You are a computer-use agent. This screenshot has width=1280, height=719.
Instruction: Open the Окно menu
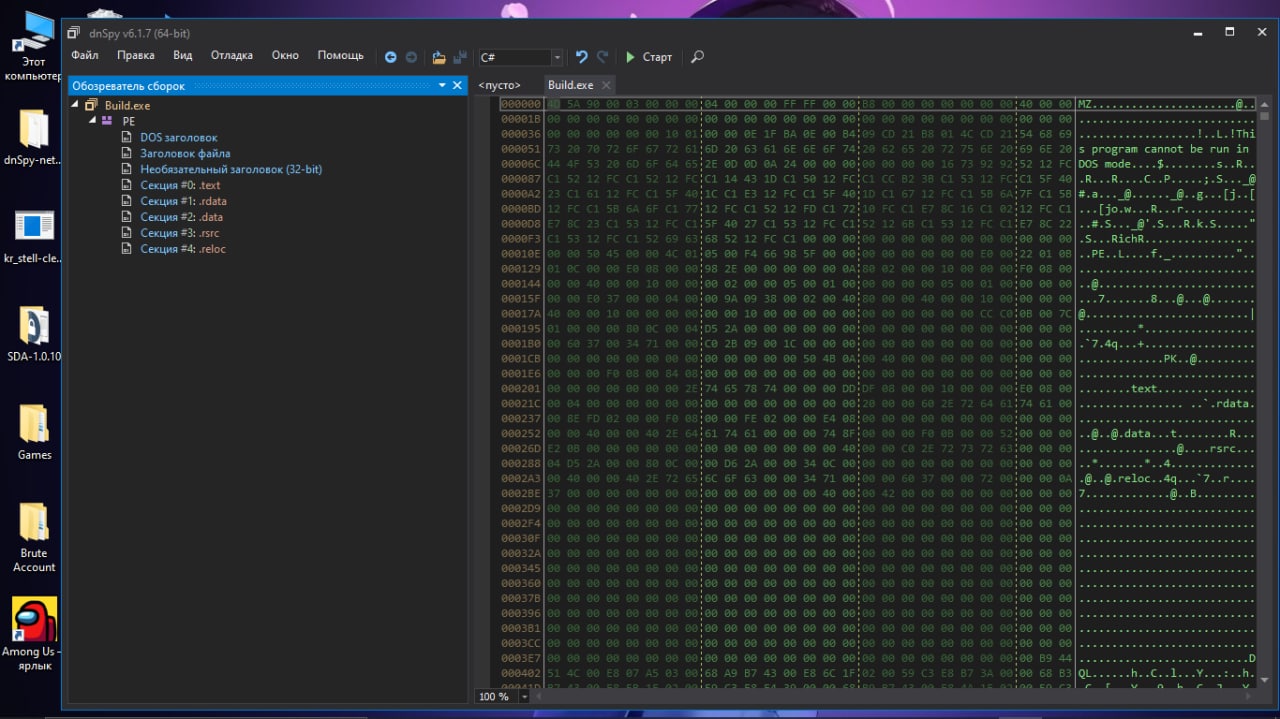click(x=285, y=56)
